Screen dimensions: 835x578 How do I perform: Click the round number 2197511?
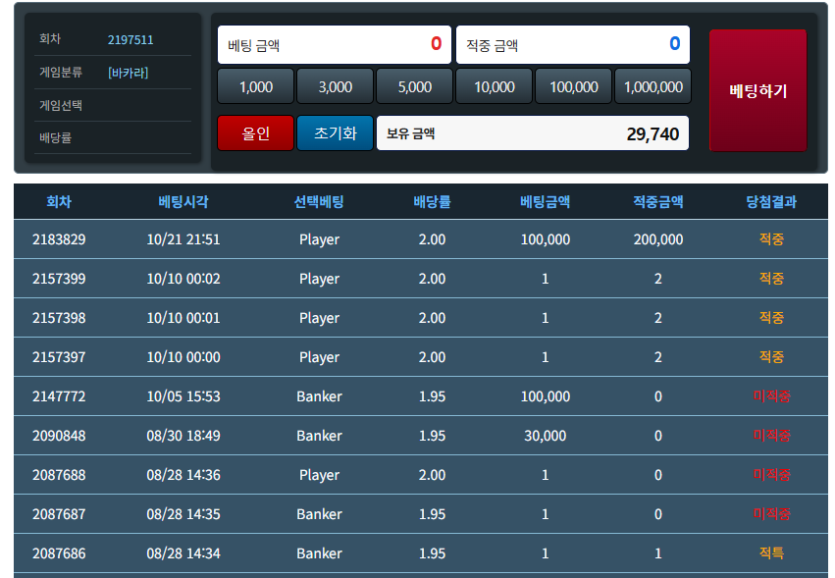coord(130,40)
